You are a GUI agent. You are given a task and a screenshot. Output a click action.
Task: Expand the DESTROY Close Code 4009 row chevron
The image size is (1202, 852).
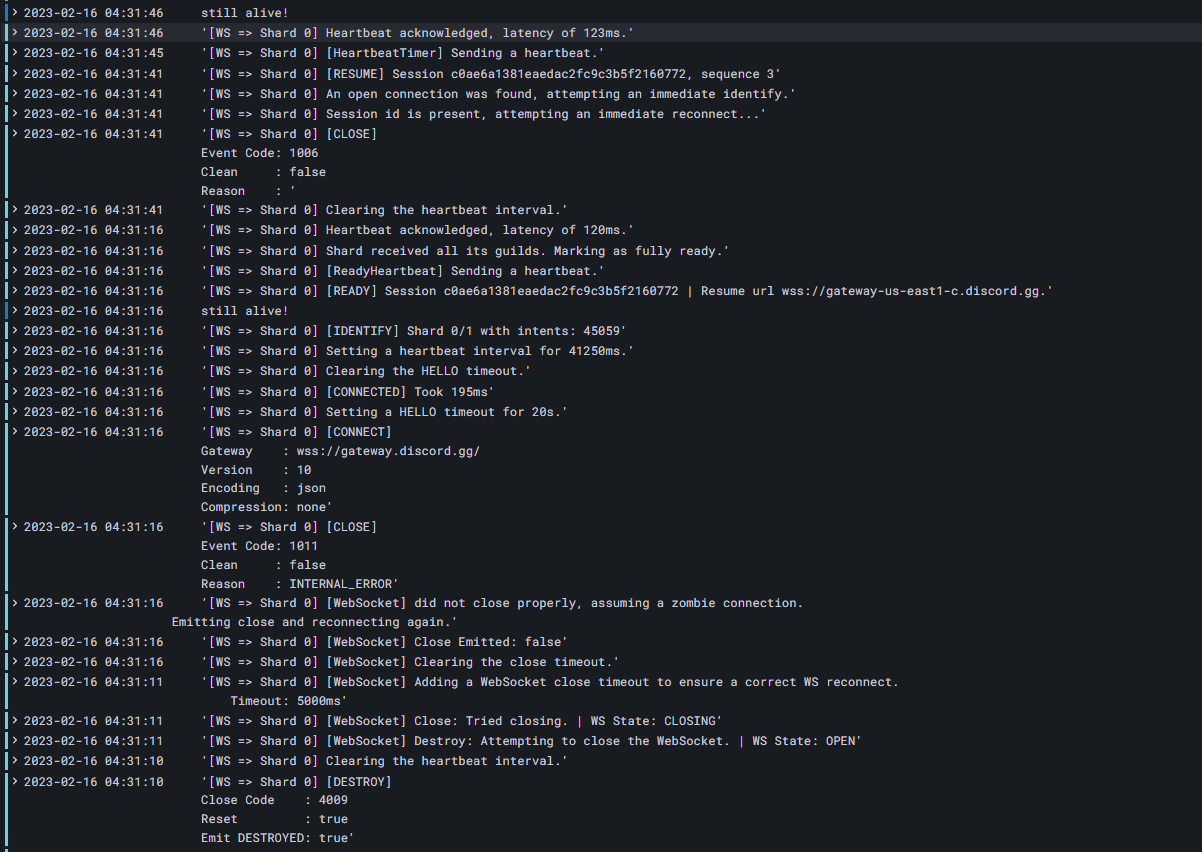click(x=15, y=782)
